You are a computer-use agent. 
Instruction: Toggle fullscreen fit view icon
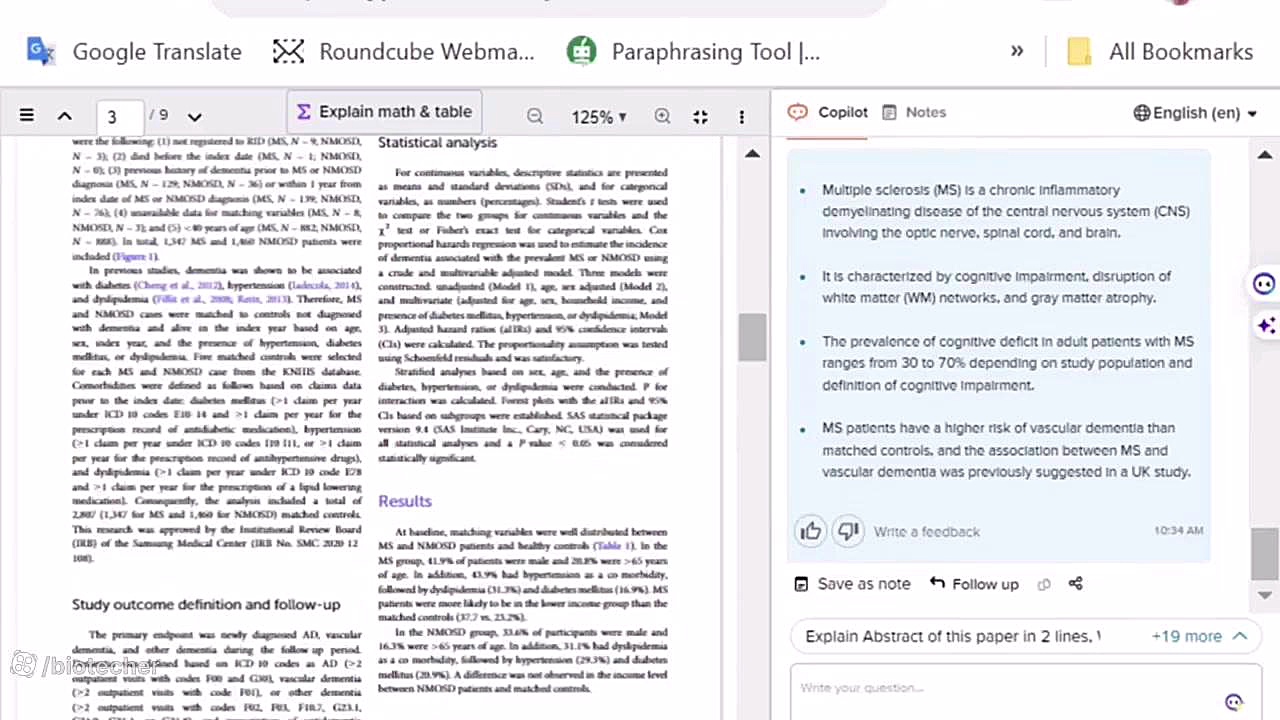[701, 117]
